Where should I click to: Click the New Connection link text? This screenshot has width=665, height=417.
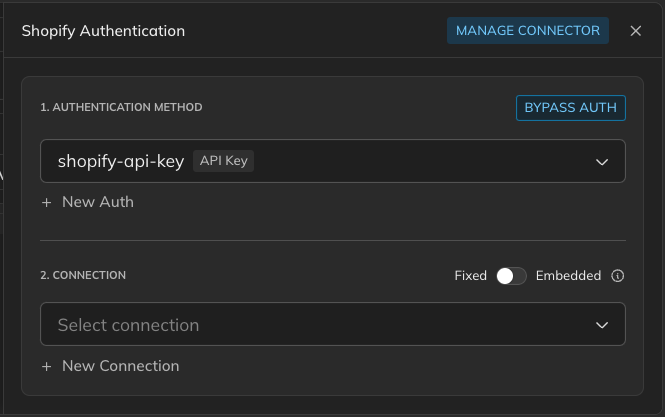(120, 366)
